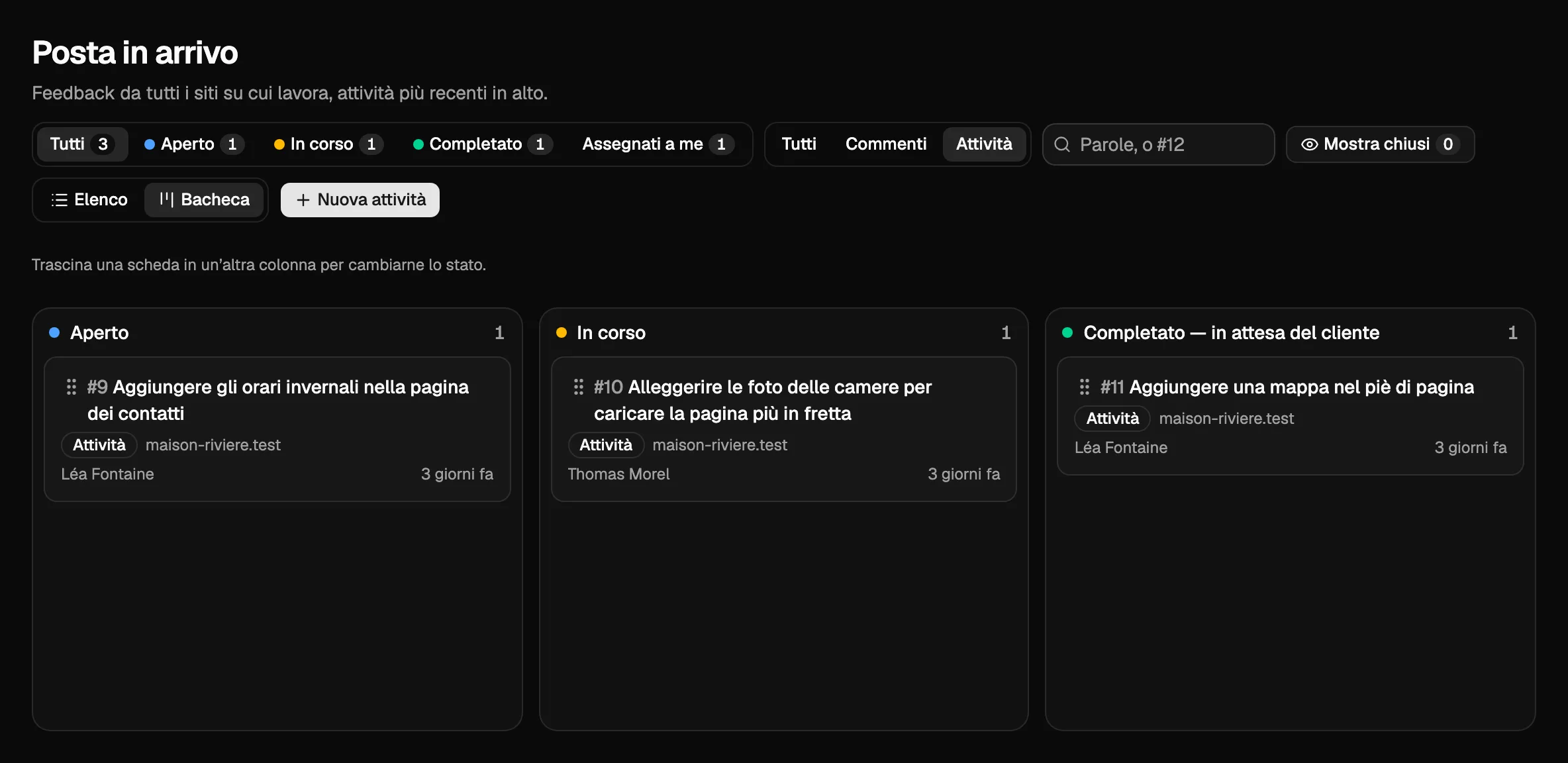This screenshot has height=763, width=1568.
Task: Click the yellow dot in the In corso column header
Action: click(x=562, y=332)
